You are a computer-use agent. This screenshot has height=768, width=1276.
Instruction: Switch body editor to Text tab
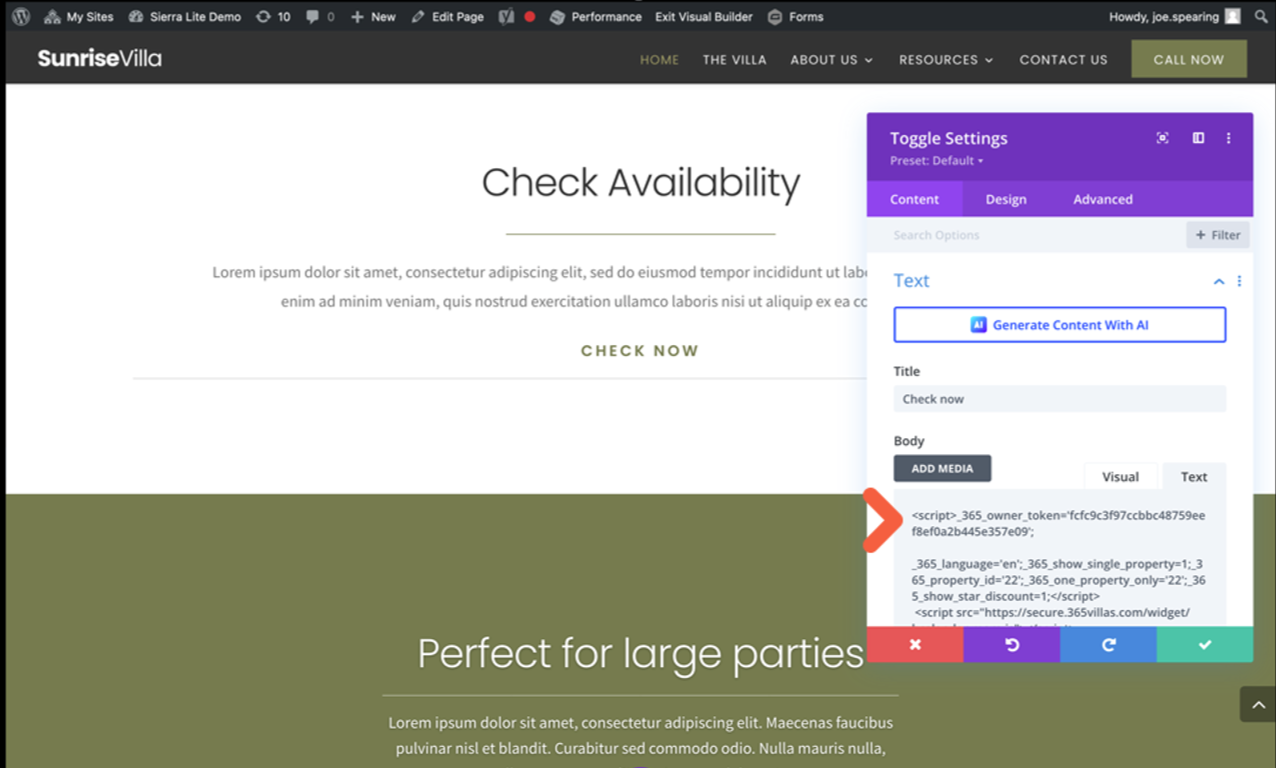[1194, 476]
